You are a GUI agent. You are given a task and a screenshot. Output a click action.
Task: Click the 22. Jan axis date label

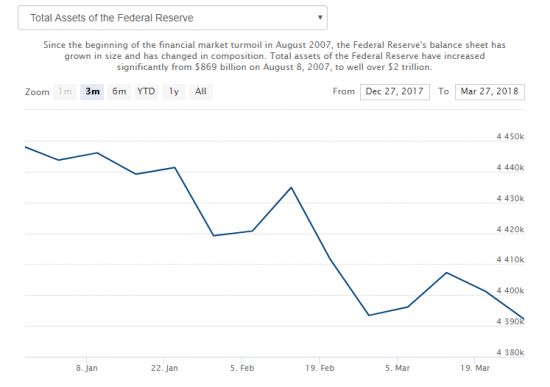pos(165,368)
